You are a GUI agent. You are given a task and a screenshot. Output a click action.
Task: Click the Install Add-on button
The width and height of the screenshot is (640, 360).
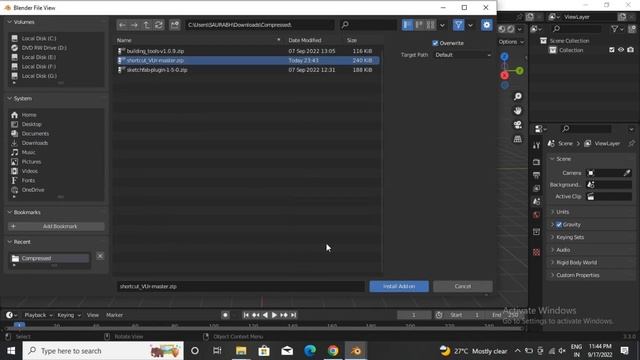pyautogui.click(x=399, y=286)
